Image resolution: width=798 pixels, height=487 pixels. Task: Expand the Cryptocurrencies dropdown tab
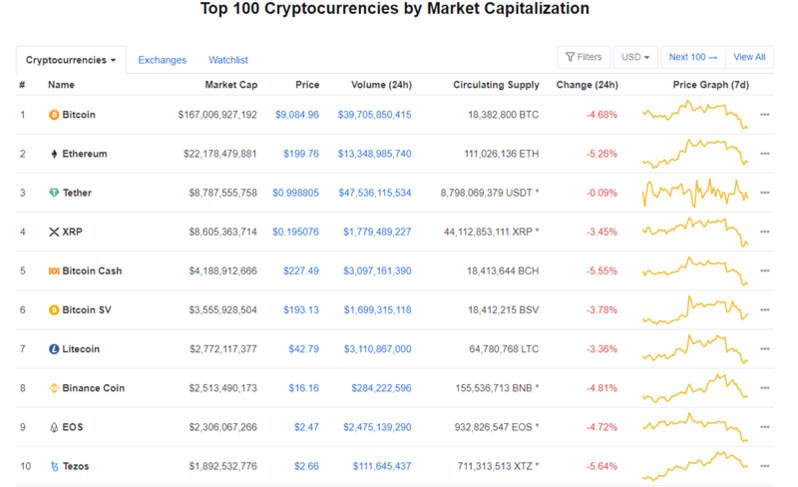[x=71, y=60]
